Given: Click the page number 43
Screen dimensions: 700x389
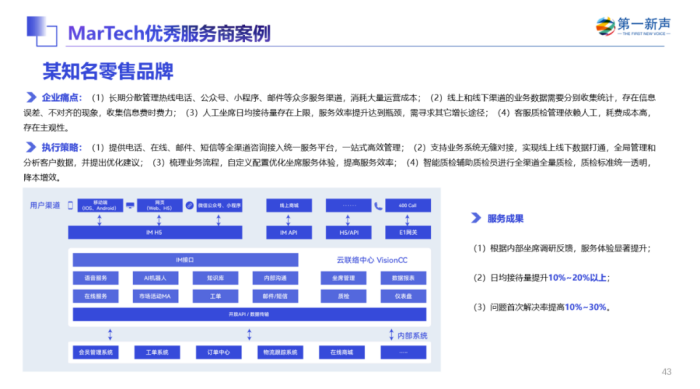Looking at the screenshot, I should [x=667, y=372].
